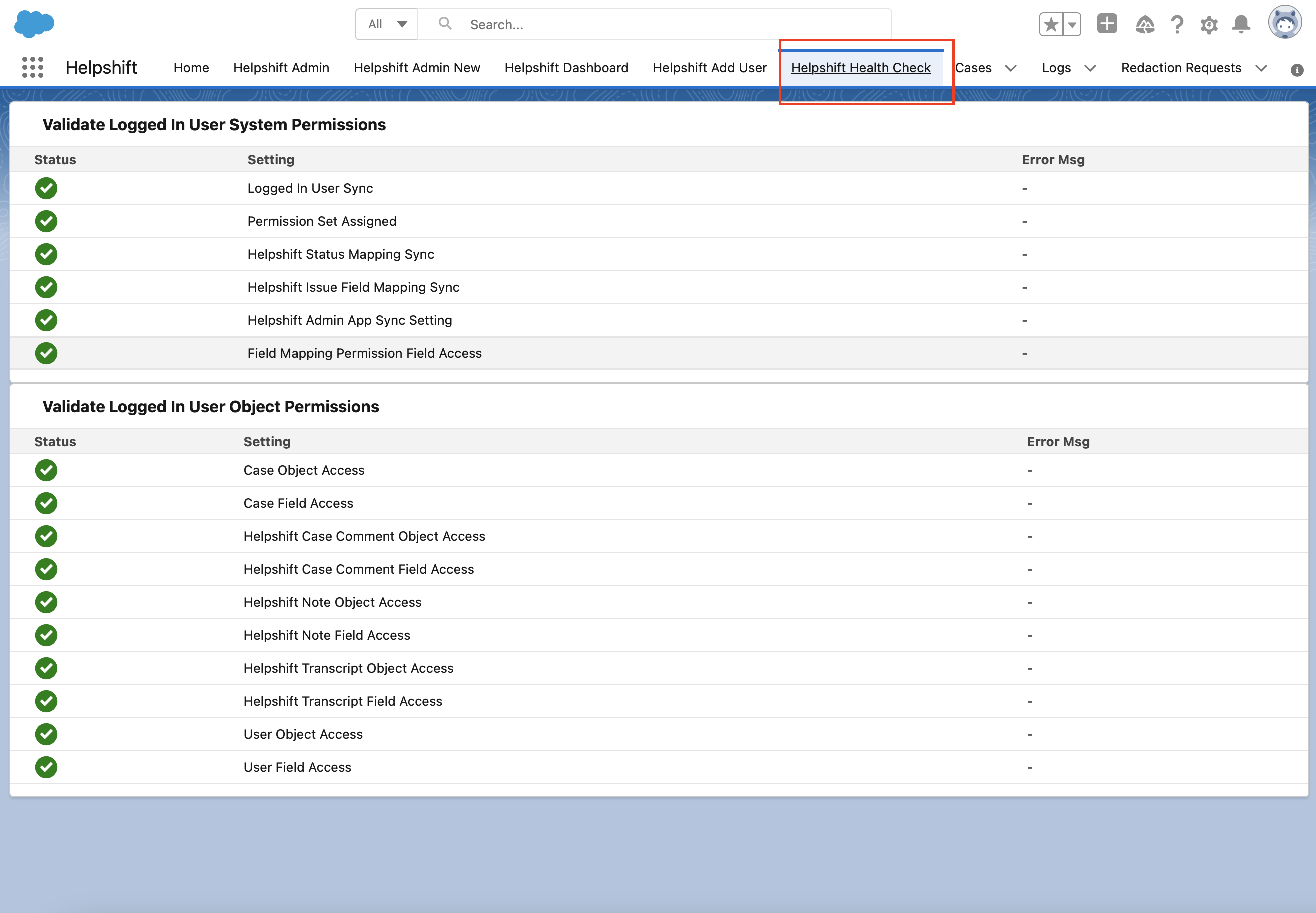Expand the favorites list dropdown arrow

pyautogui.click(x=1072, y=24)
